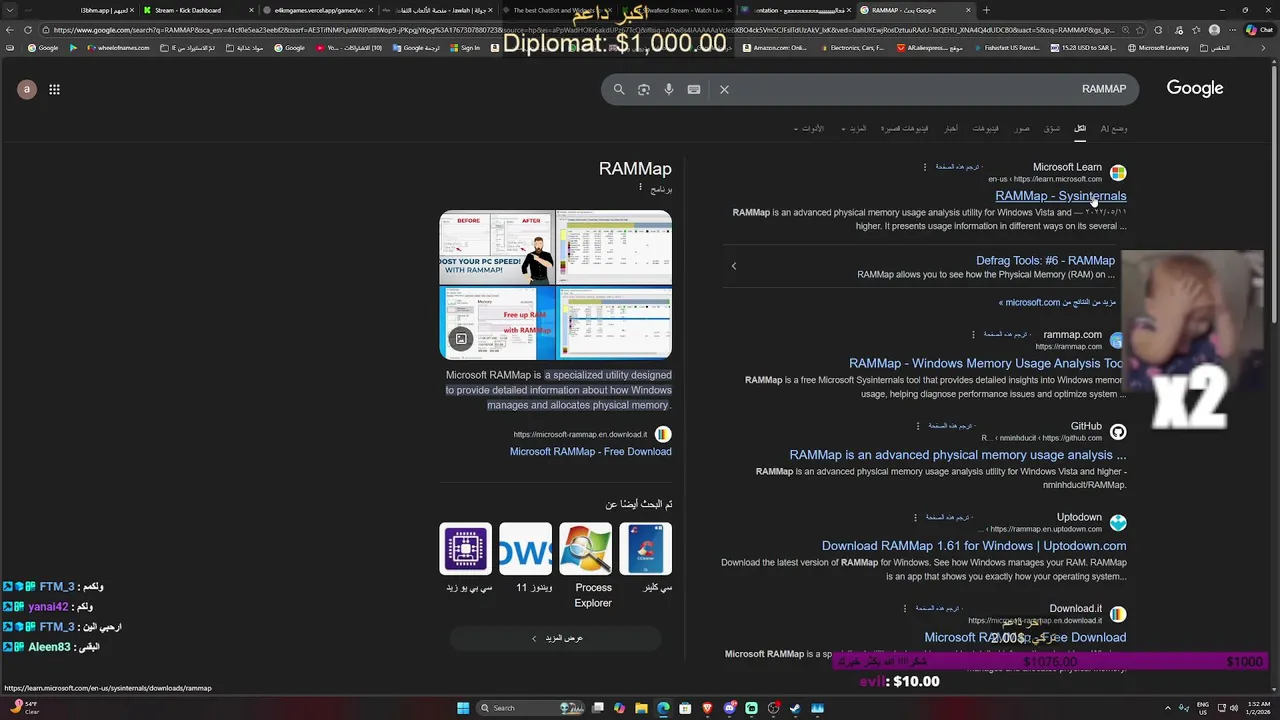Switch to the أخبار news tab
Viewport: 1280px width, 720px height.
(951, 128)
